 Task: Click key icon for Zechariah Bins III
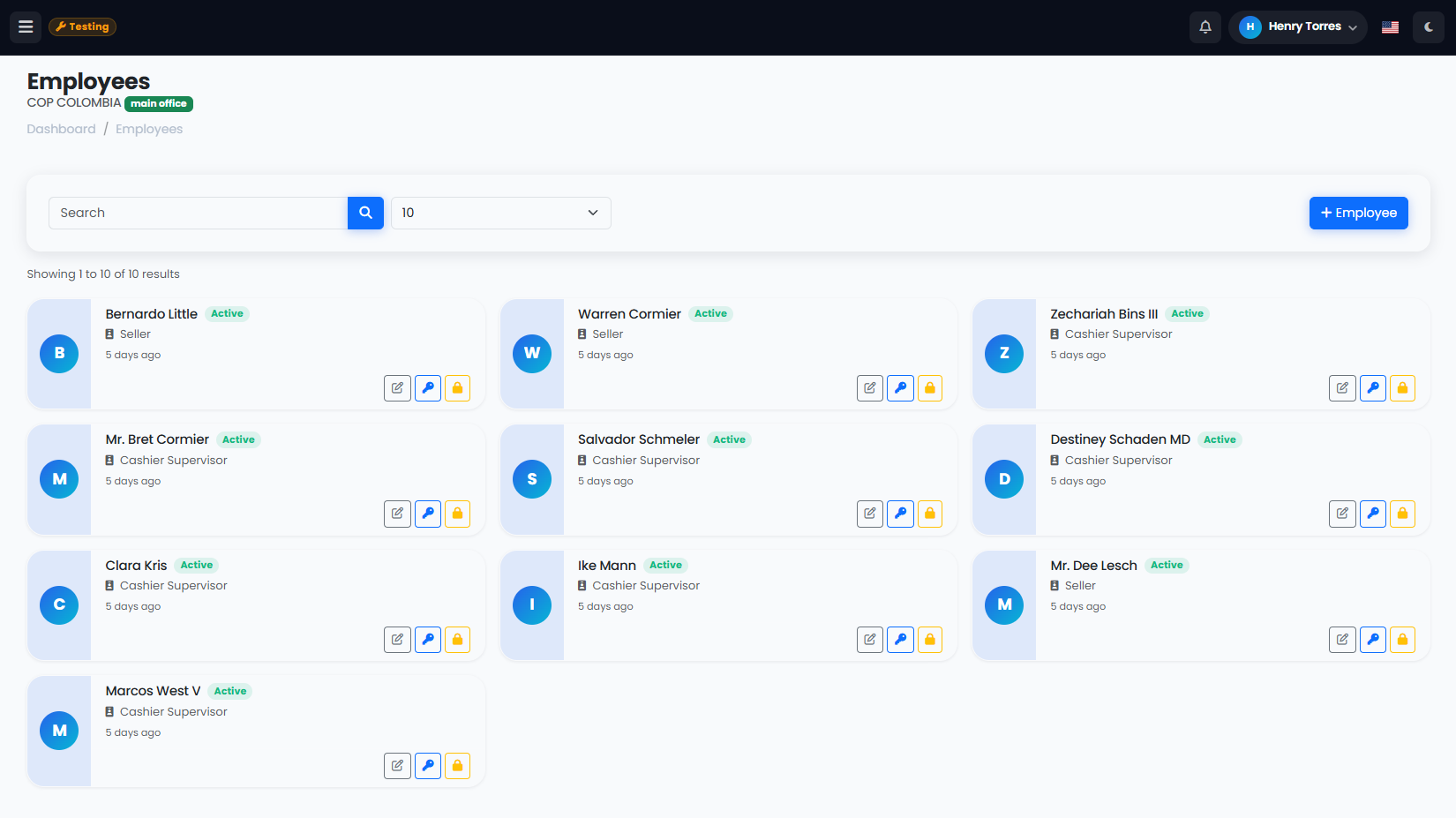tap(1373, 388)
